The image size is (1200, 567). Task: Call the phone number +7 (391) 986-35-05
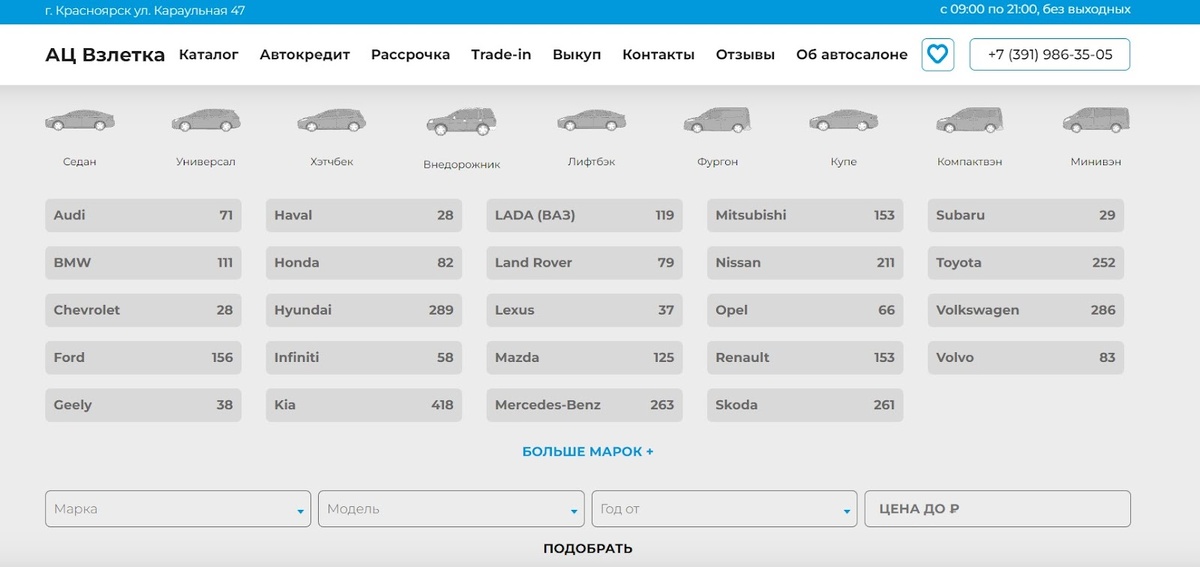1050,55
